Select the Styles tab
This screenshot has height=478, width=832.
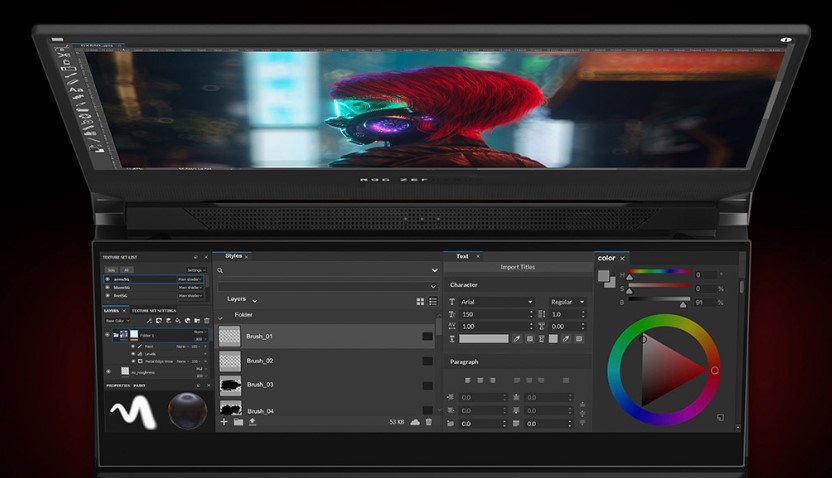233,256
